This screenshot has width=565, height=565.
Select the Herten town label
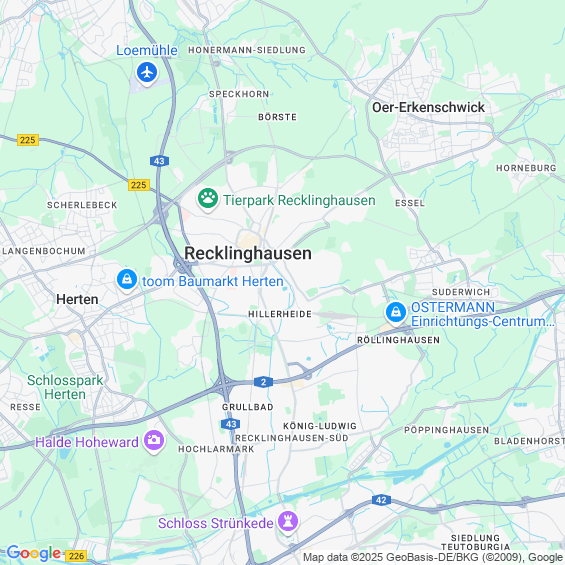pyautogui.click(x=77, y=299)
